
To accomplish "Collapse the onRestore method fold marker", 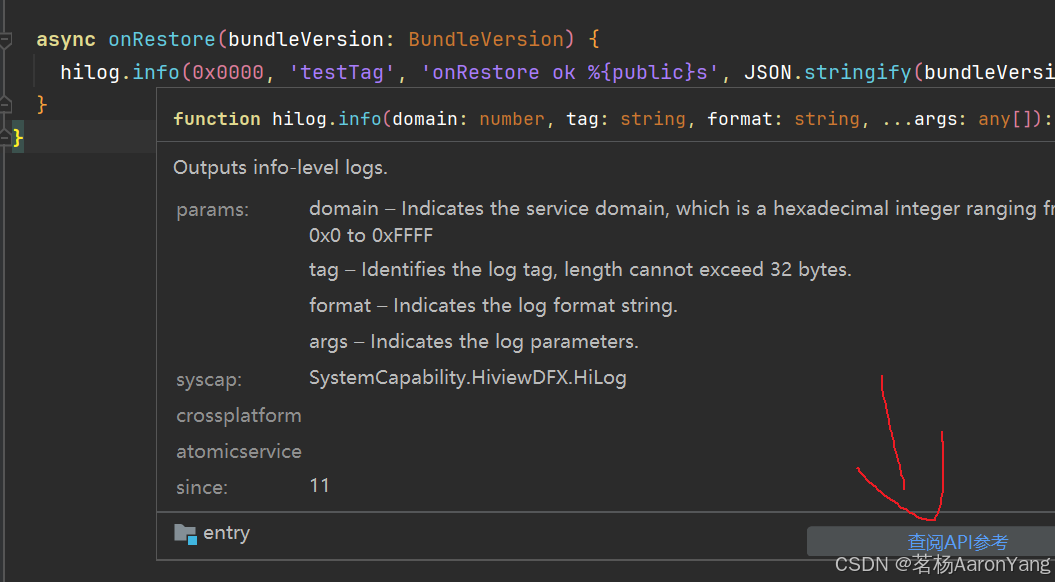I will pyautogui.click(x=5, y=40).
